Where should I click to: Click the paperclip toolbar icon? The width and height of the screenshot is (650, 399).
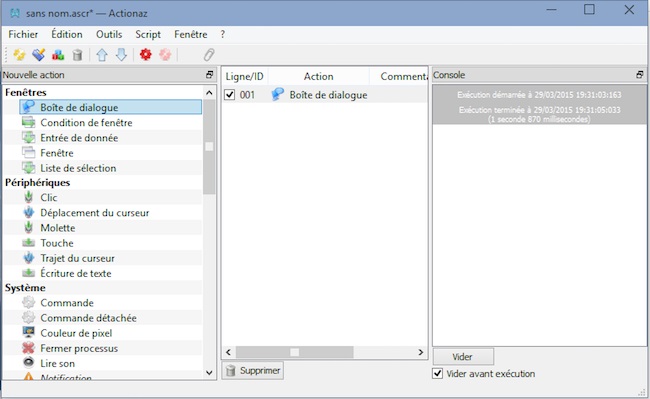tap(209, 55)
